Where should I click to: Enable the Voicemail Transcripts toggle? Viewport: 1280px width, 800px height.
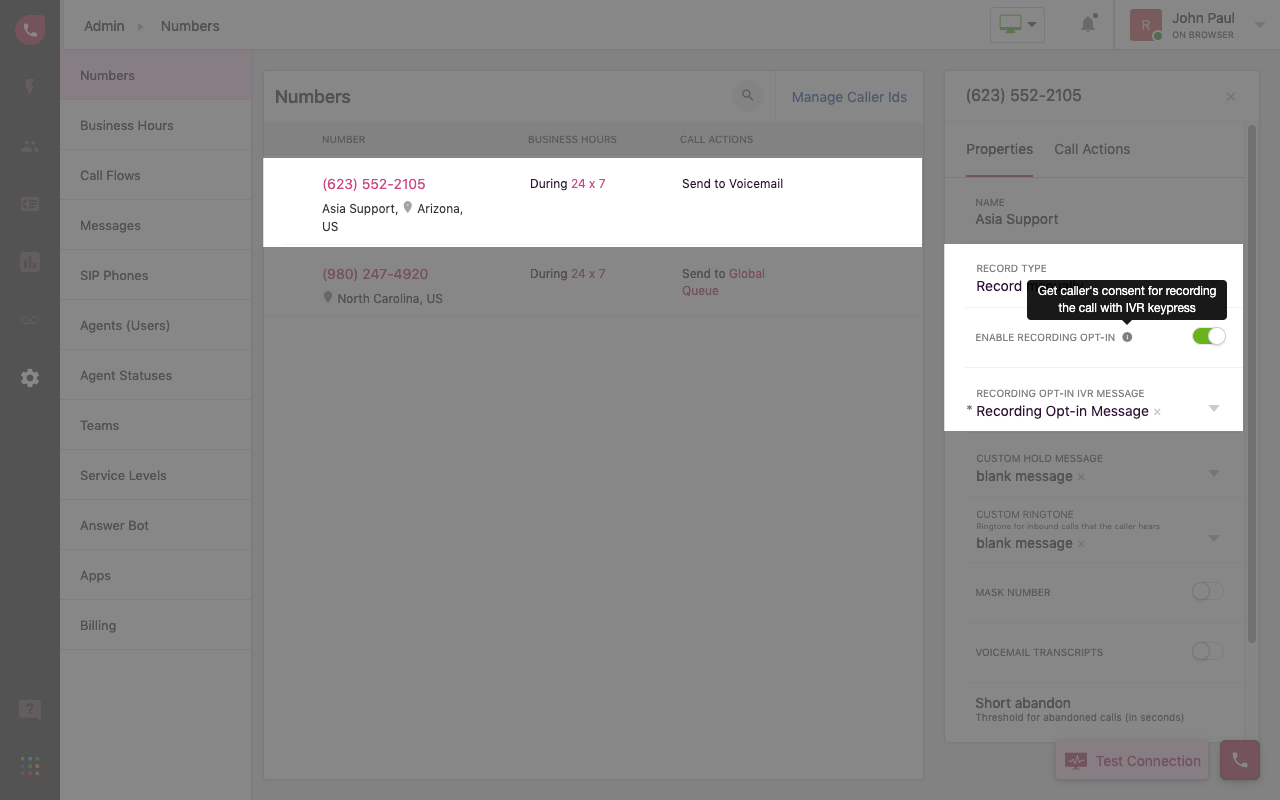click(x=1207, y=652)
